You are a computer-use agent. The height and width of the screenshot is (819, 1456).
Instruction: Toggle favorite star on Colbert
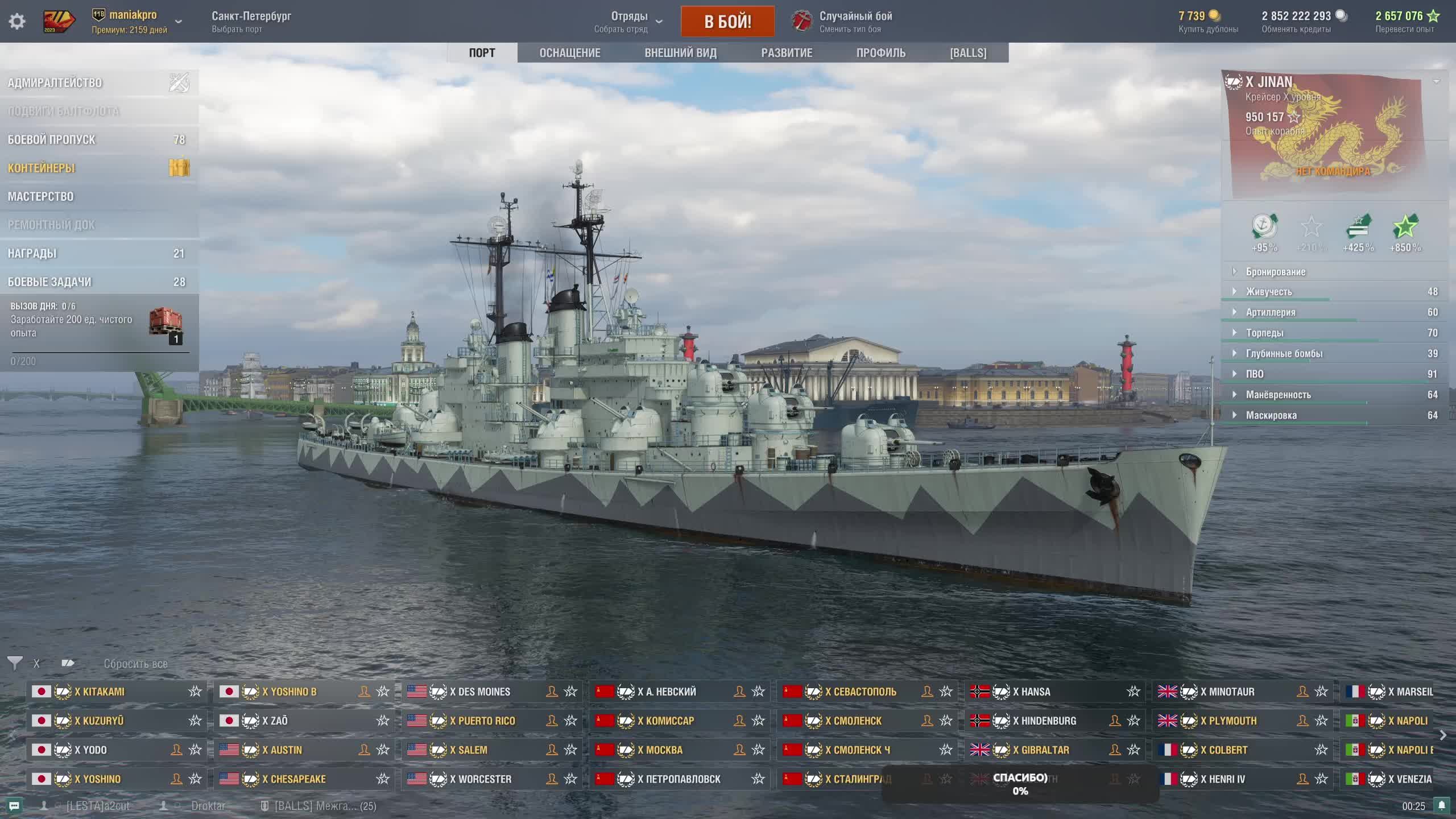[x=1321, y=750]
